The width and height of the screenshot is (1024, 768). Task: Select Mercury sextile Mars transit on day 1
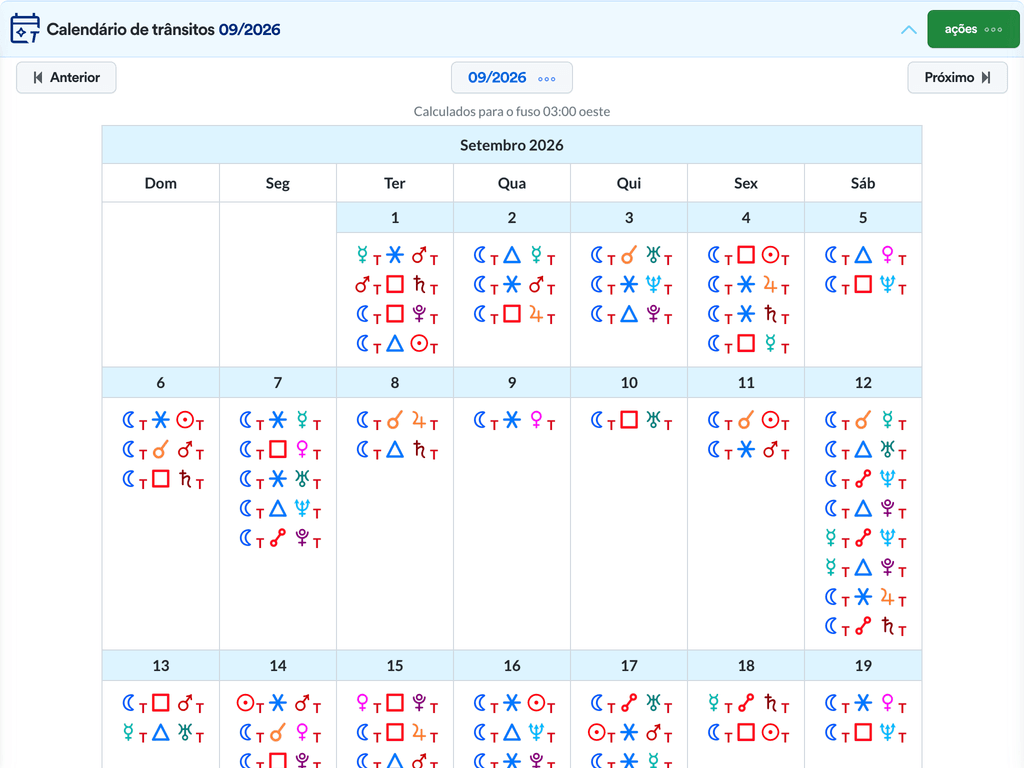tap(396, 255)
